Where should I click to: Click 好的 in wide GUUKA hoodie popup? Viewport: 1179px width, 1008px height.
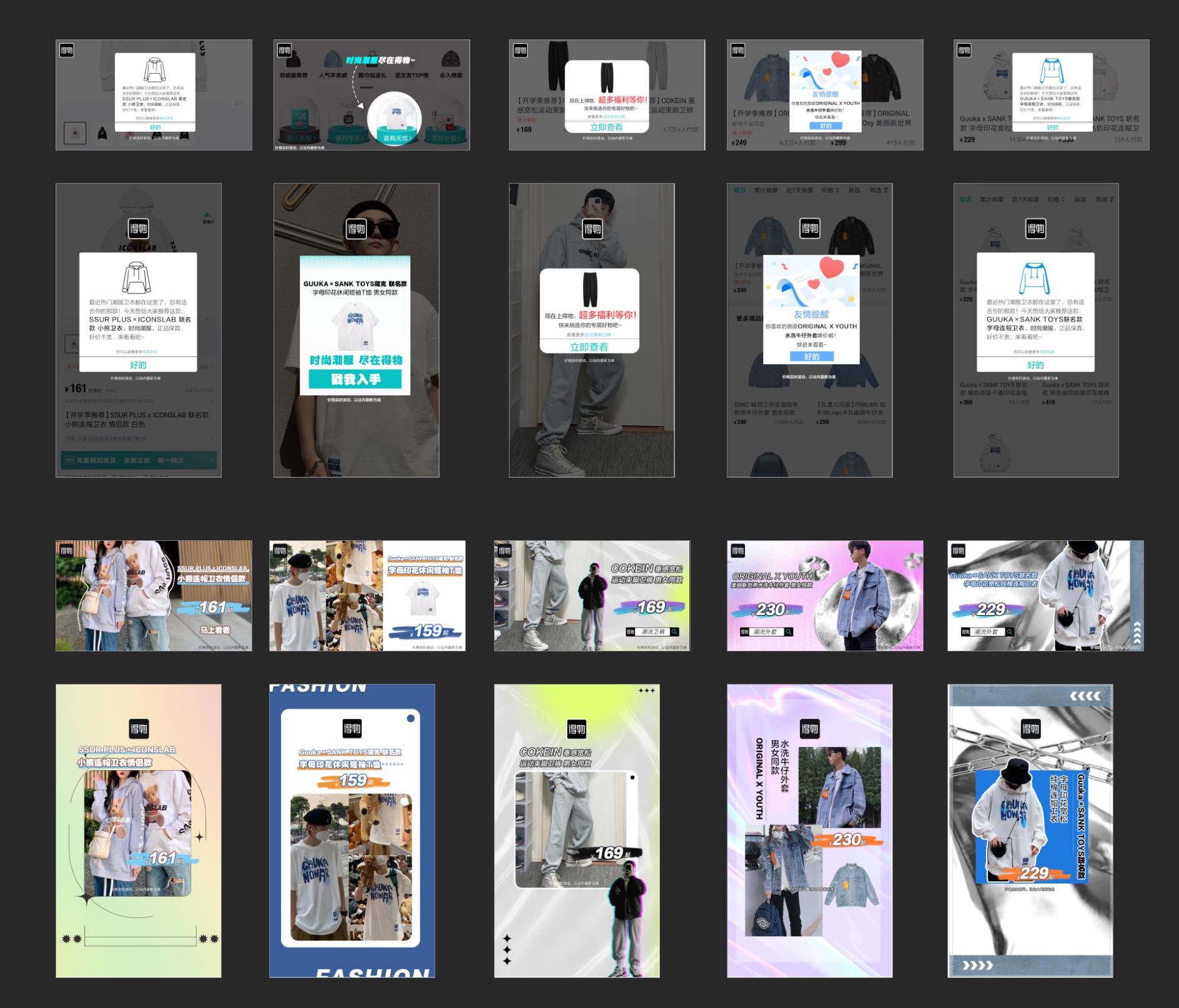(x=1052, y=127)
